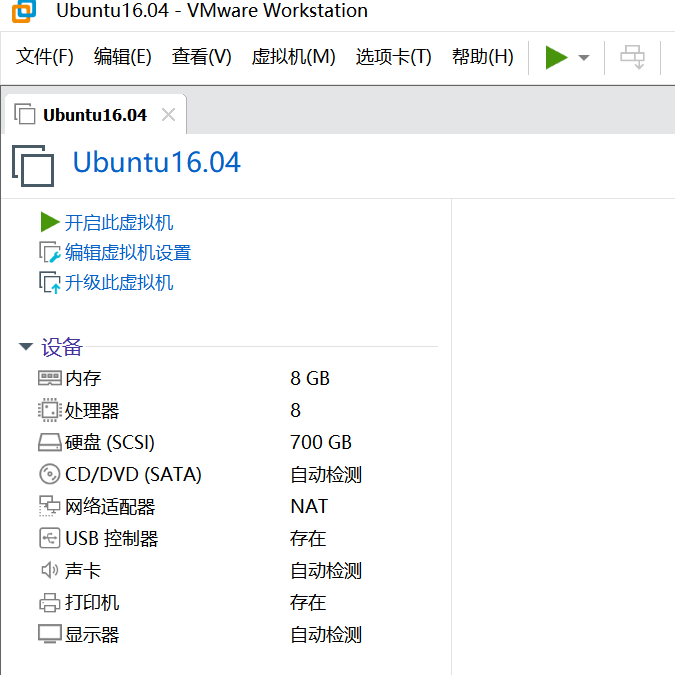The width and height of the screenshot is (675, 675).
Task: Click 自动检测 value for 声卡
Action: point(326,570)
